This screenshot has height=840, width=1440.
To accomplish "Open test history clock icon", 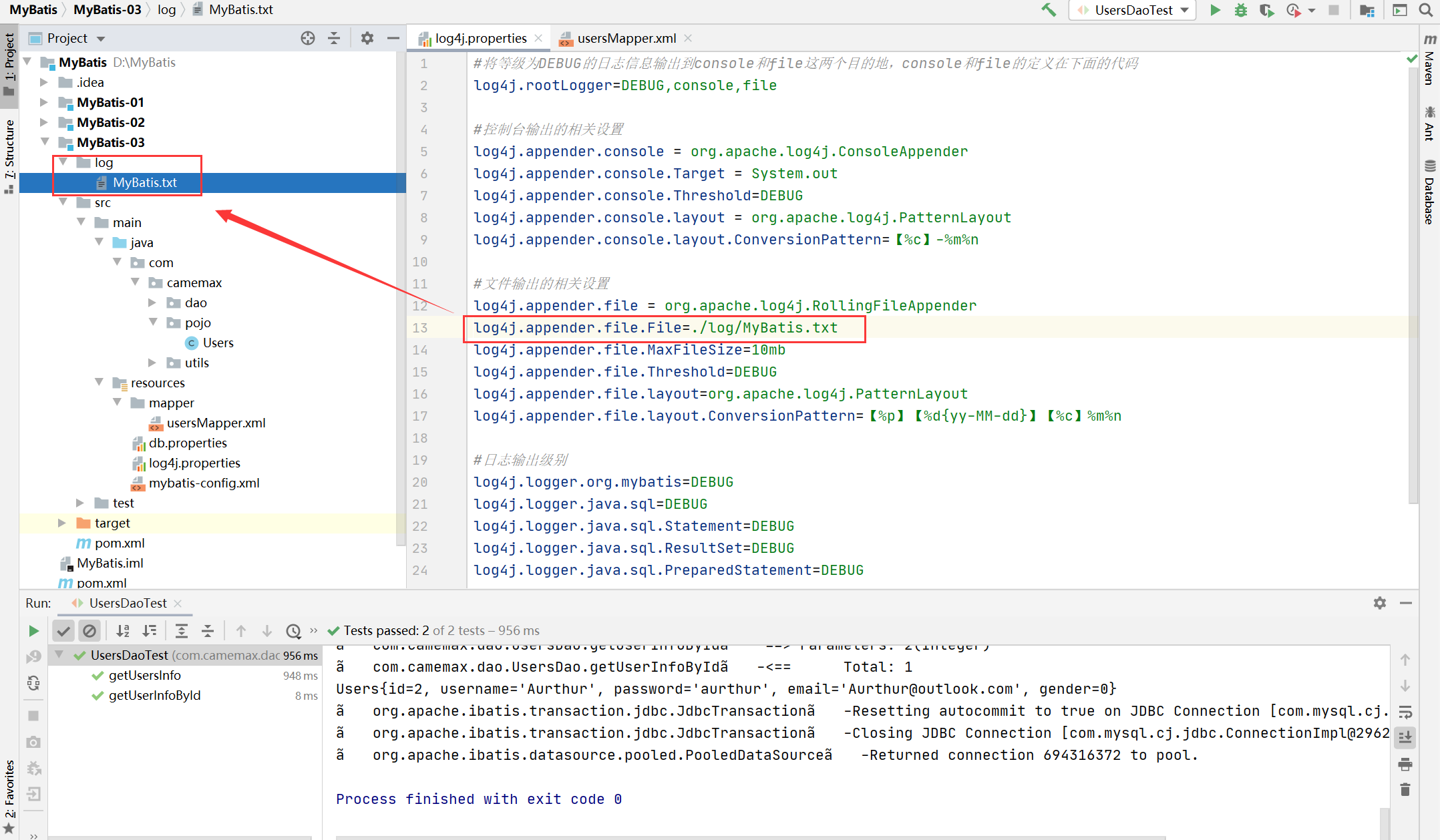I will coord(293,630).
